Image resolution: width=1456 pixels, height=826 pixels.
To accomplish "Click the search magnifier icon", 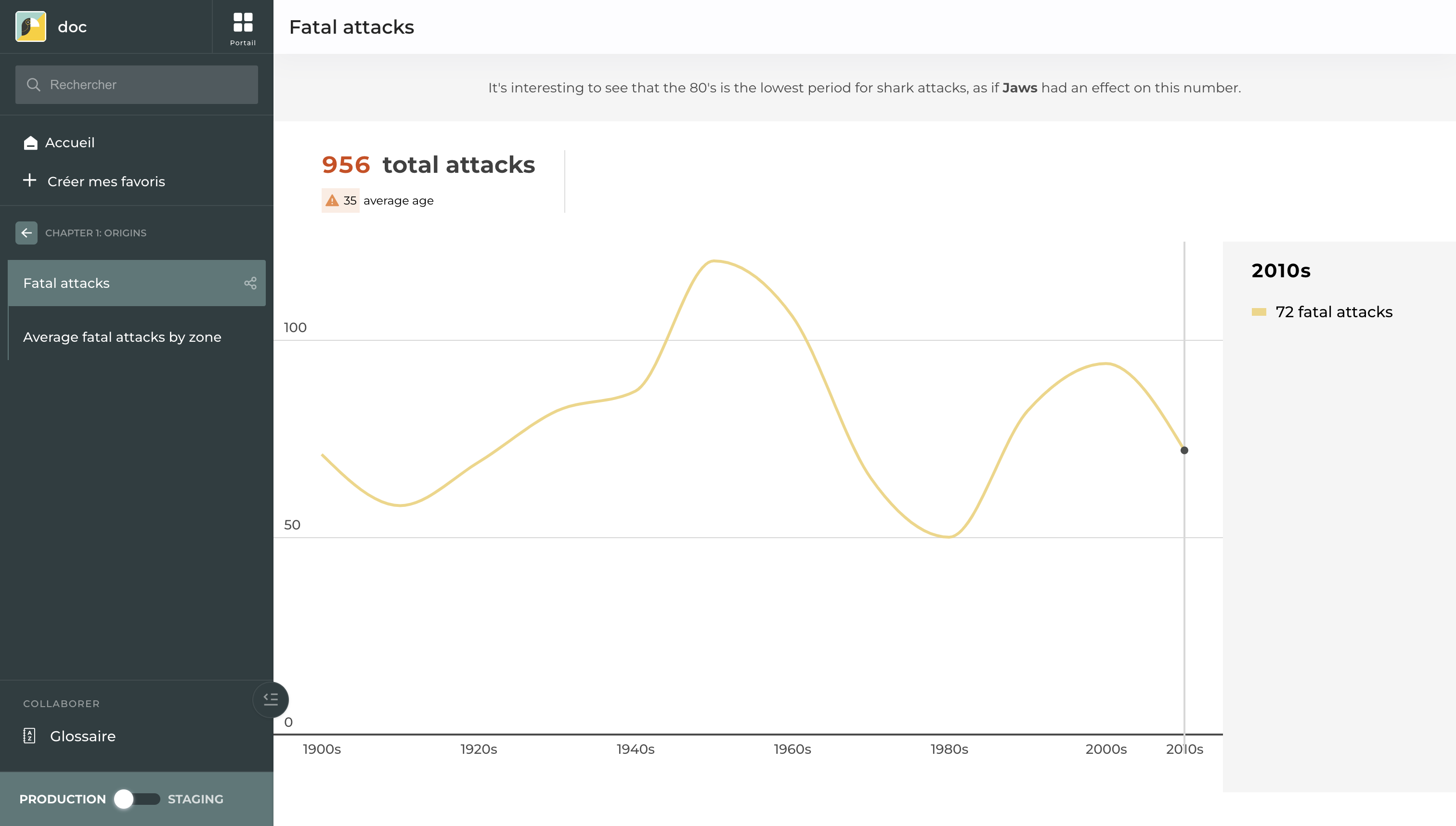I will [34, 85].
